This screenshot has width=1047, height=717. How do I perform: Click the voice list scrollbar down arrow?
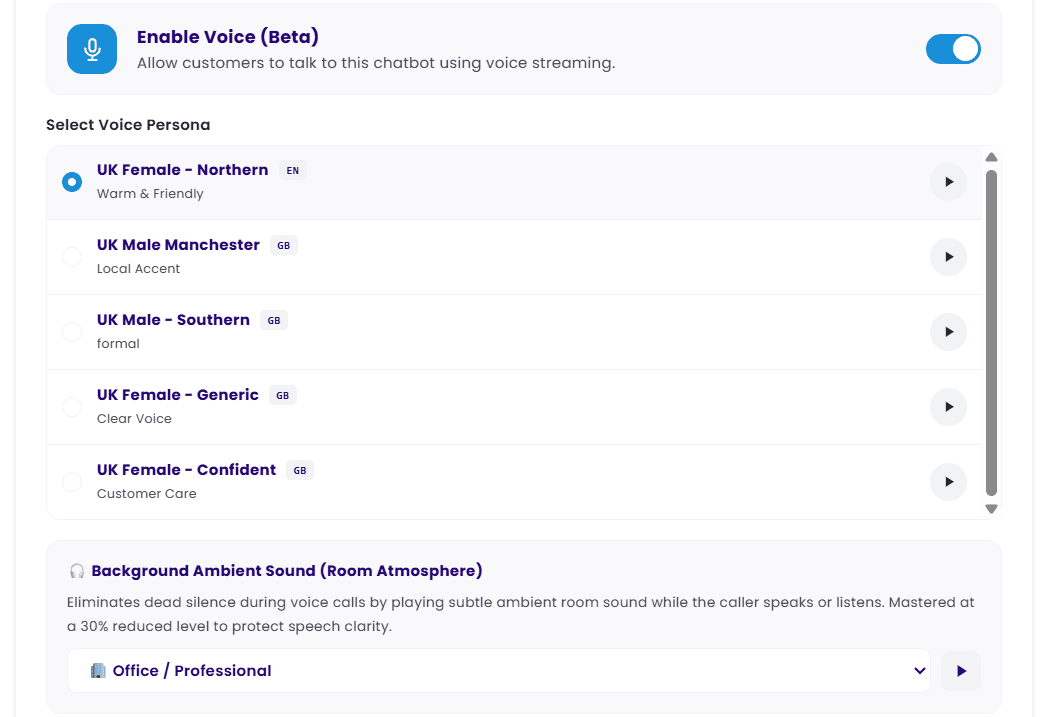992,509
